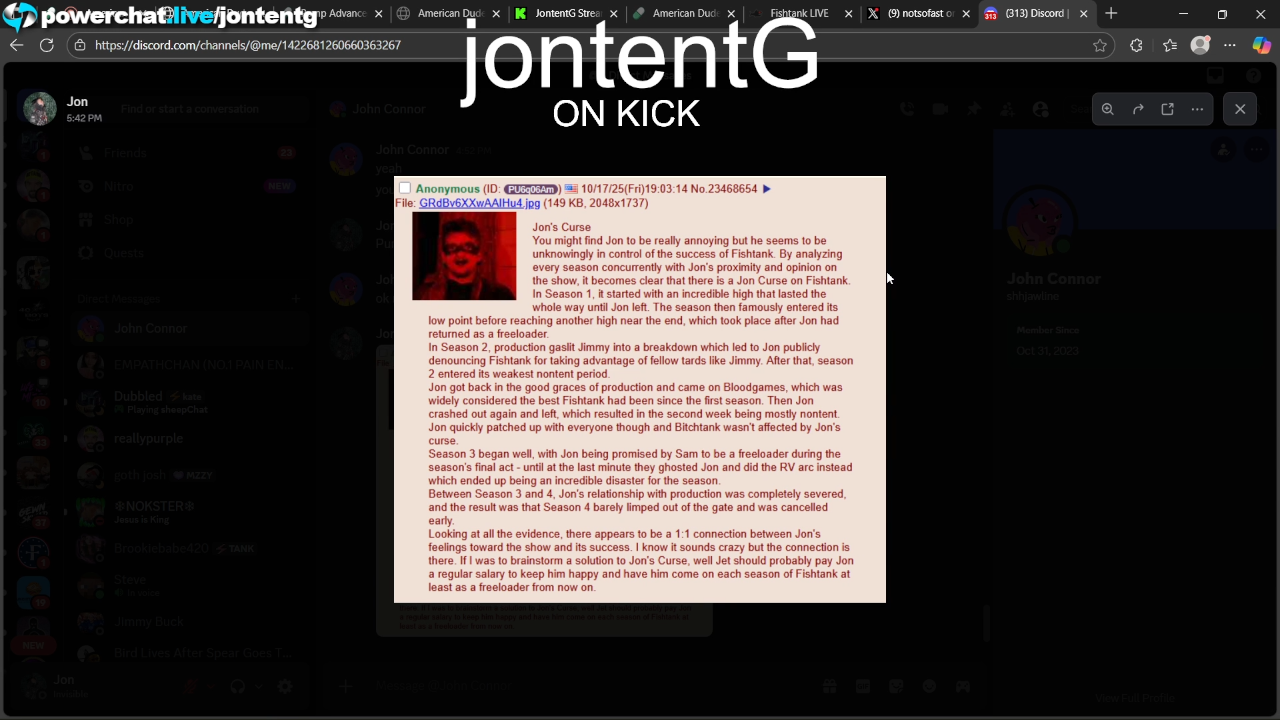Screen dimensions: 1280x720
Task: Open the GIF picker
Action: point(863,686)
